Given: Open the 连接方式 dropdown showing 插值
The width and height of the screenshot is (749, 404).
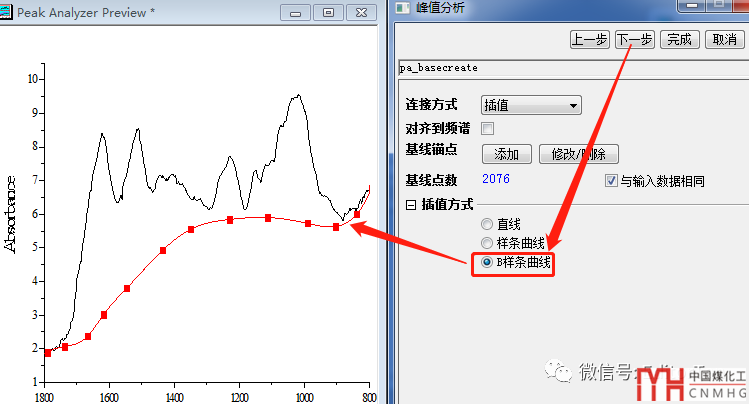Looking at the screenshot, I should (531, 105).
